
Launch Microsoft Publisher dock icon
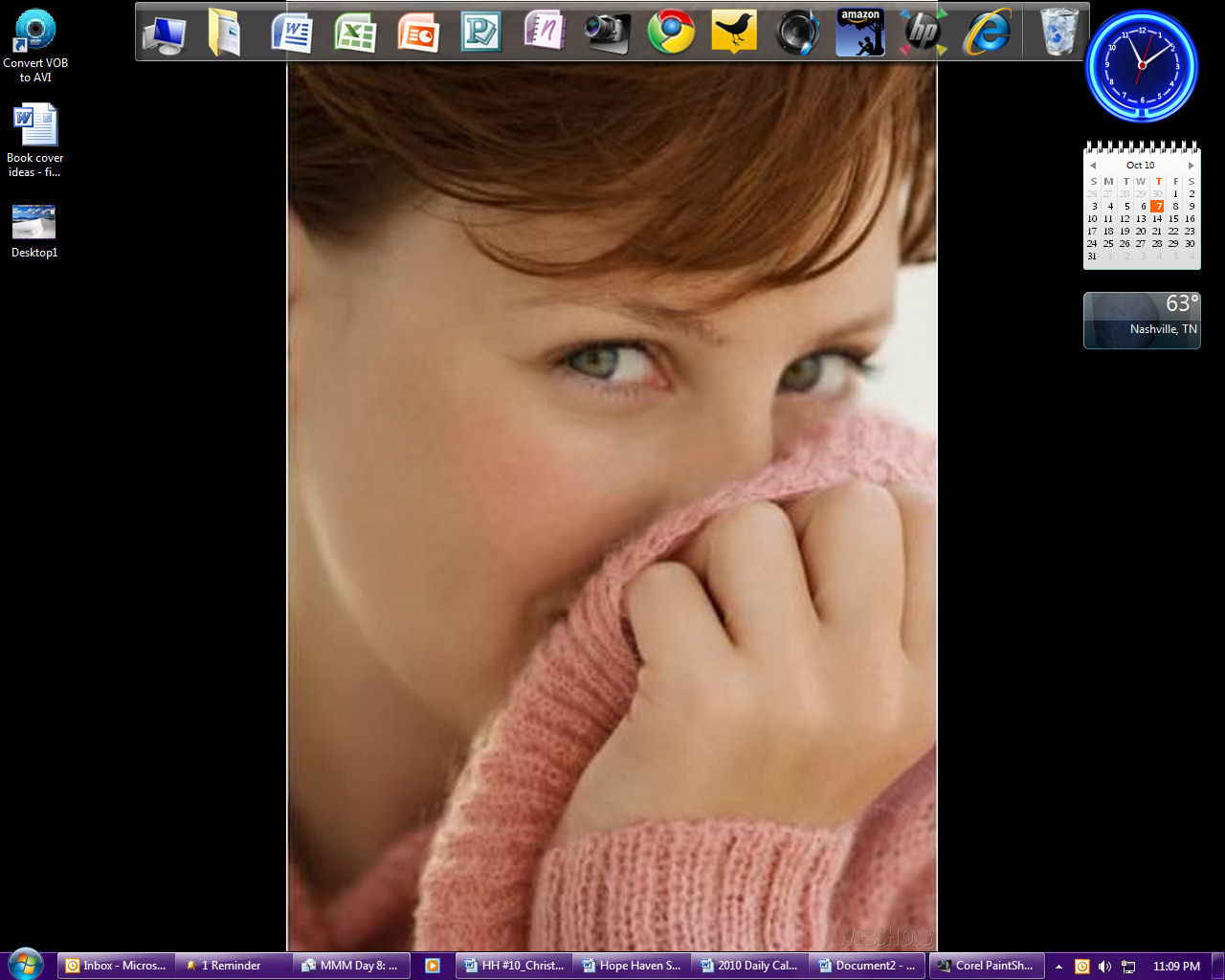[x=480, y=33]
